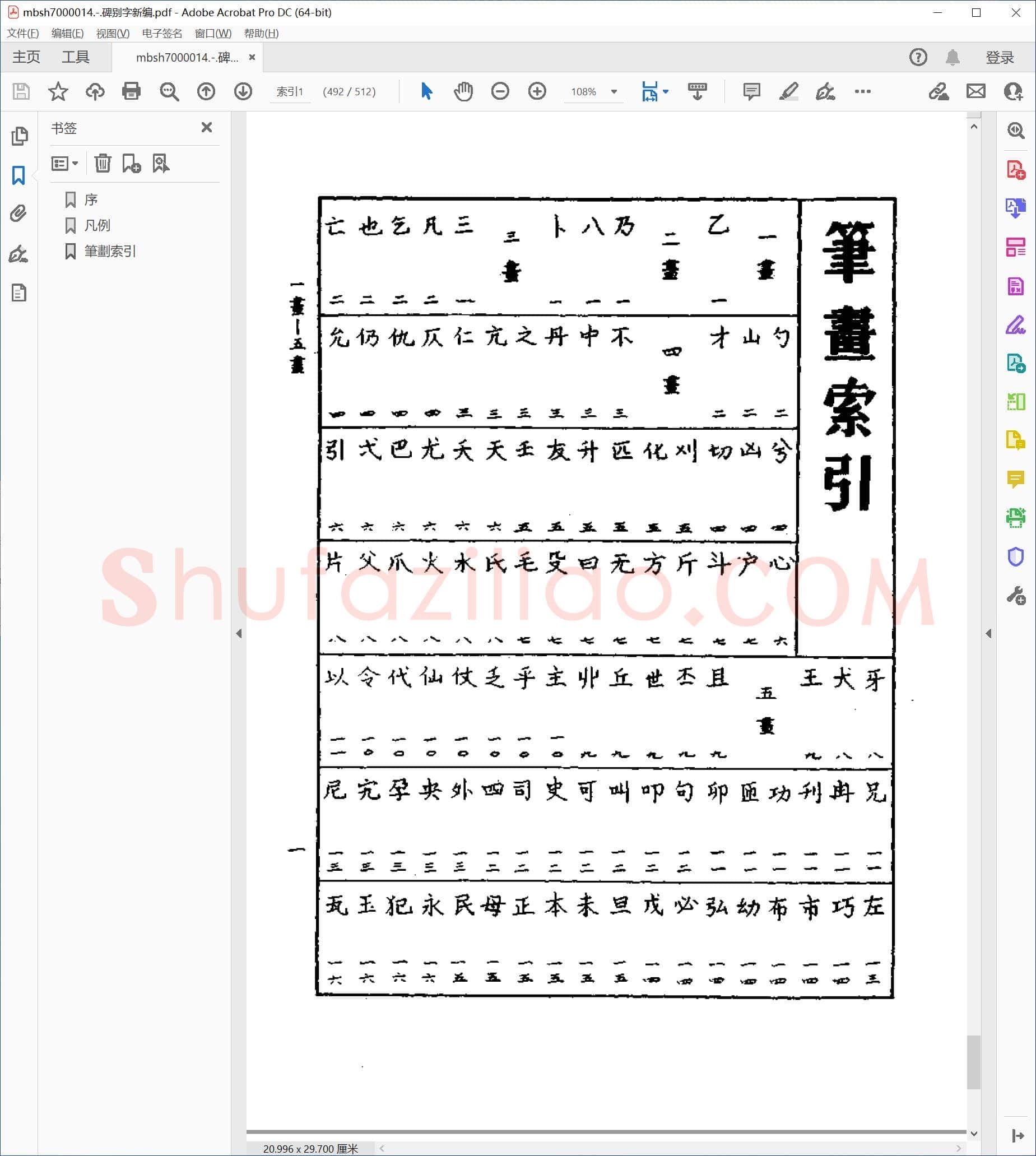Image resolution: width=1036 pixels, height=1156 pixels.
Task: Click the page number field showing 索引1
Action: 290,92
